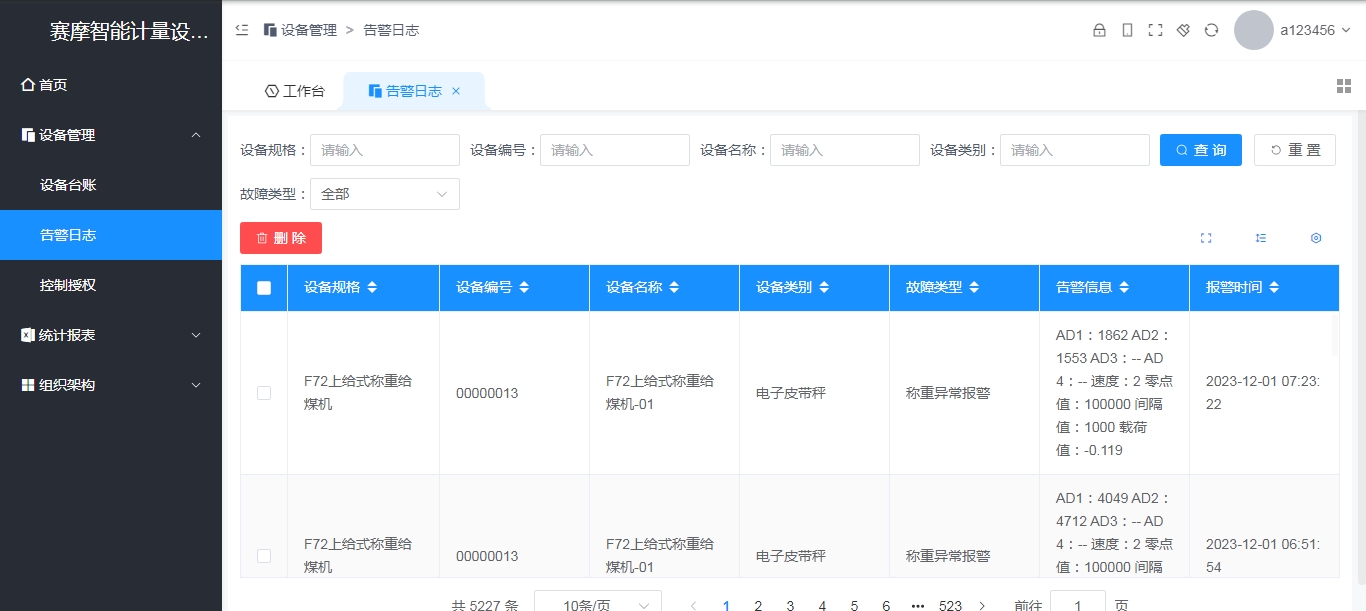This screenshot has width=1366, height=611.
Task: Enter fullscreen mode from the top toolbar
Action: 1155,30
